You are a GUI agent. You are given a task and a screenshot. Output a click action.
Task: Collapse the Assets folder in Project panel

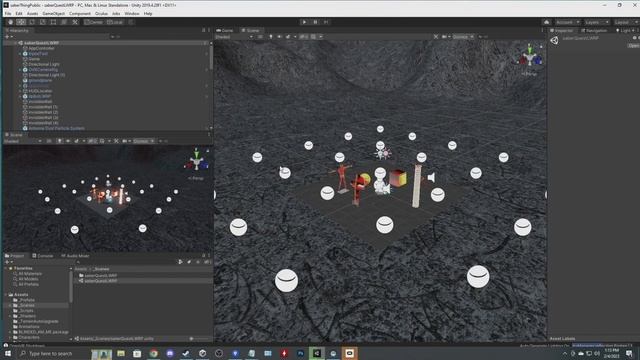coord(6,295)
